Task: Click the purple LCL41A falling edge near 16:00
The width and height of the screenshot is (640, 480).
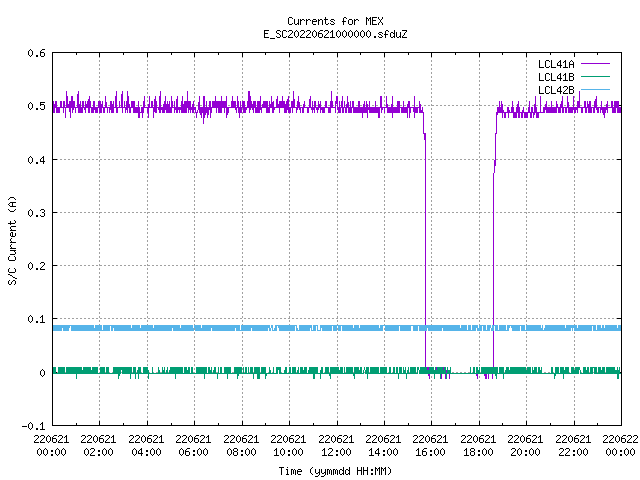Action: 425,245
